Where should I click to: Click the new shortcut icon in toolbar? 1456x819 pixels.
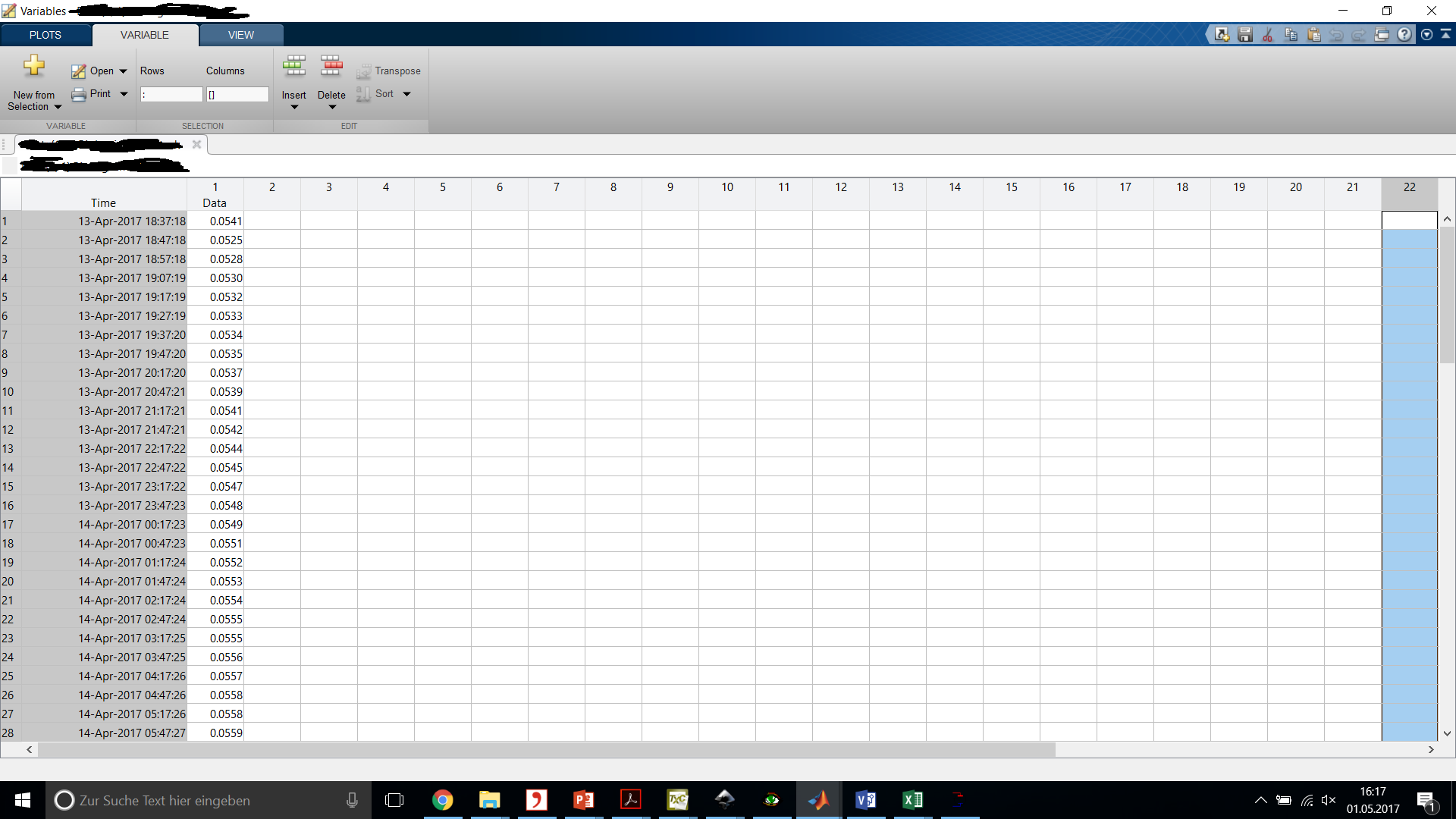click(x=1222, y=35)
